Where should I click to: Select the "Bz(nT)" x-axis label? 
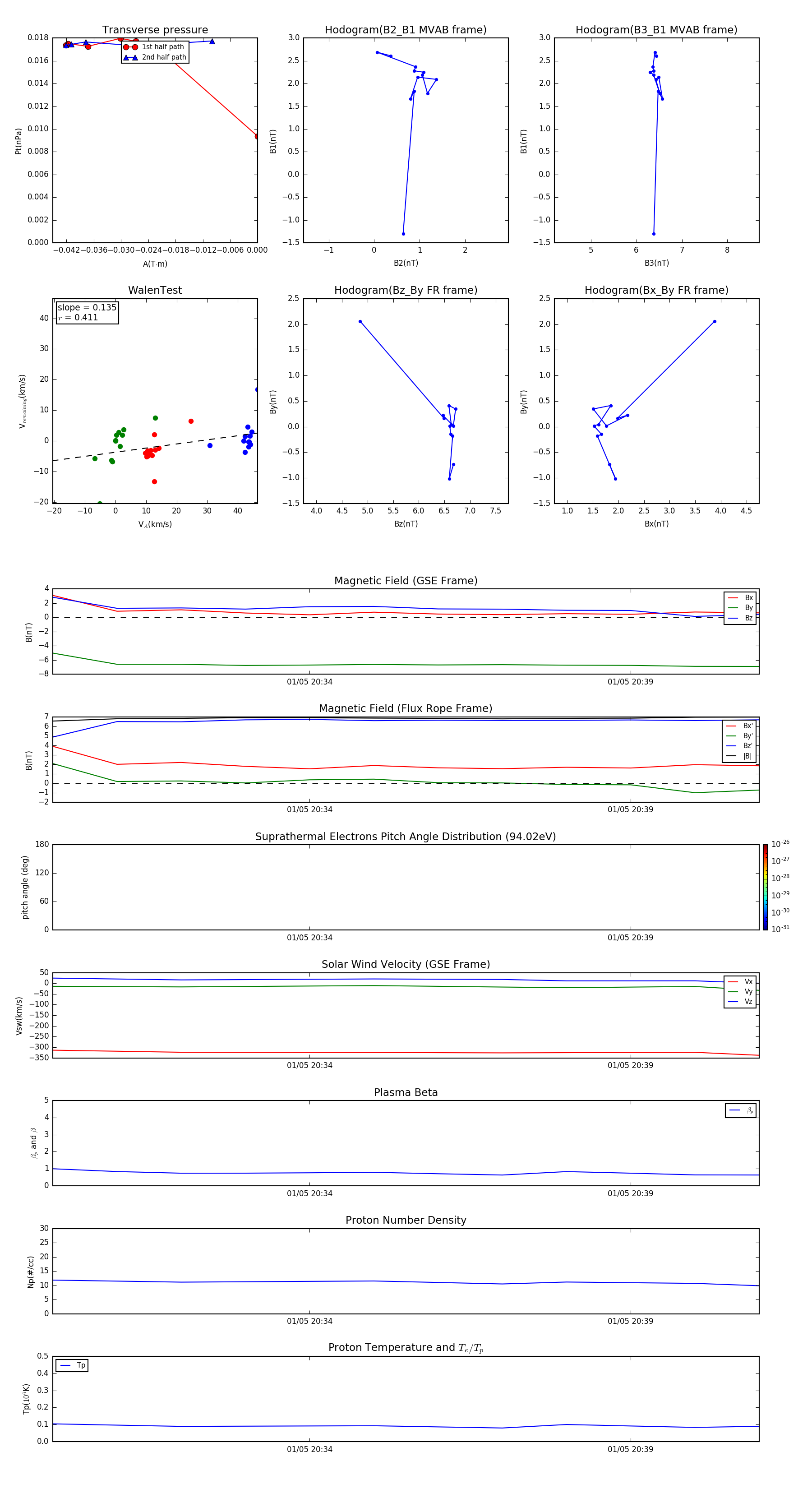pos(406,524)
